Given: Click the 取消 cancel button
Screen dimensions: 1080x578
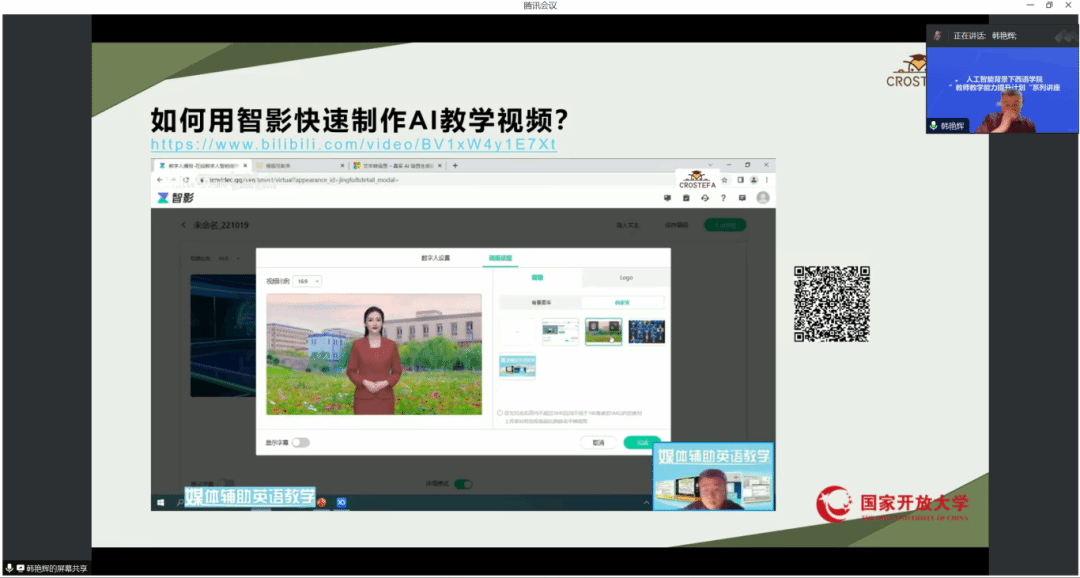Looking at the screenshot, I should (598, 442).
